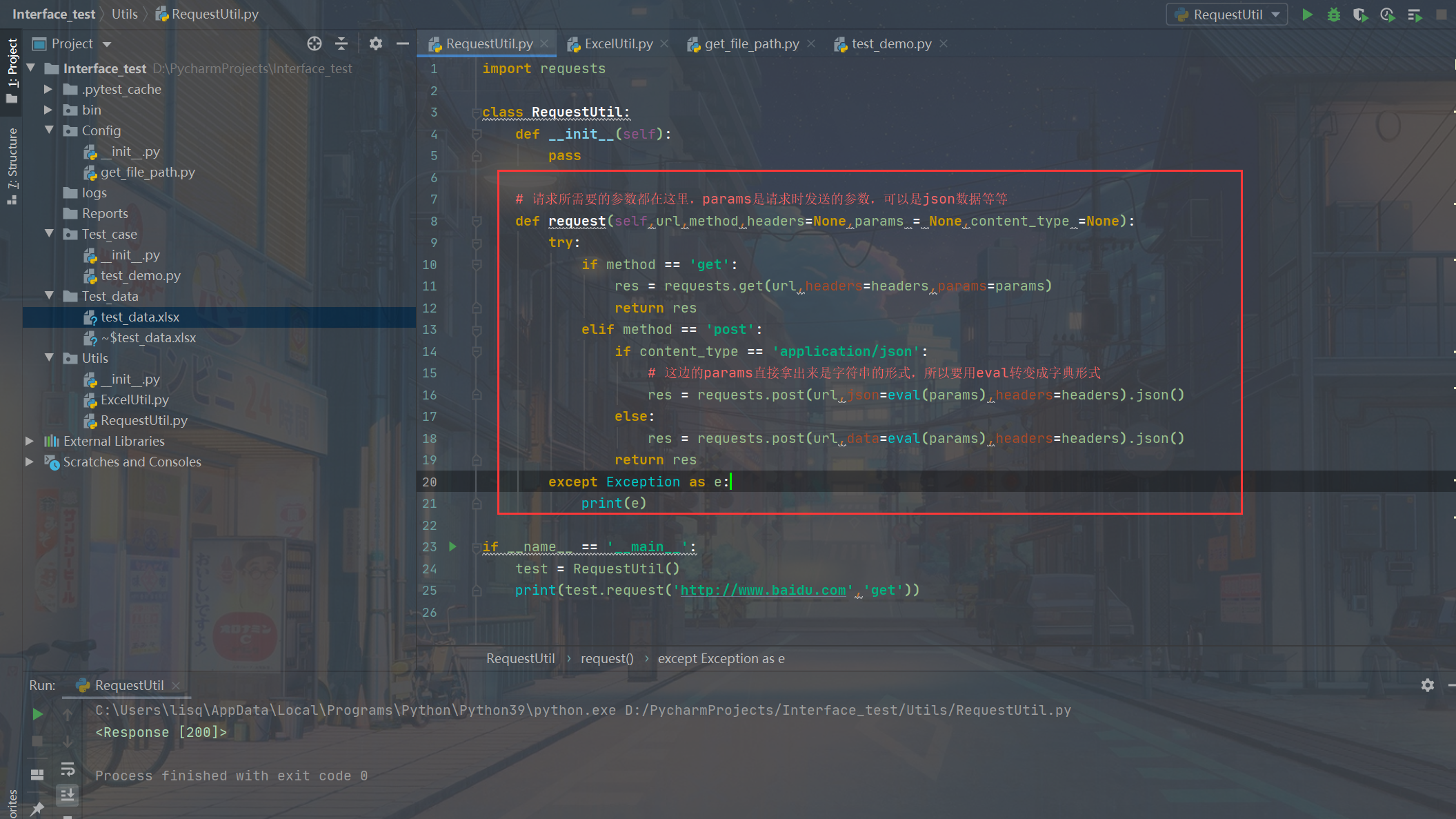Click the request() breadcrumb below editor

point(607,658)
